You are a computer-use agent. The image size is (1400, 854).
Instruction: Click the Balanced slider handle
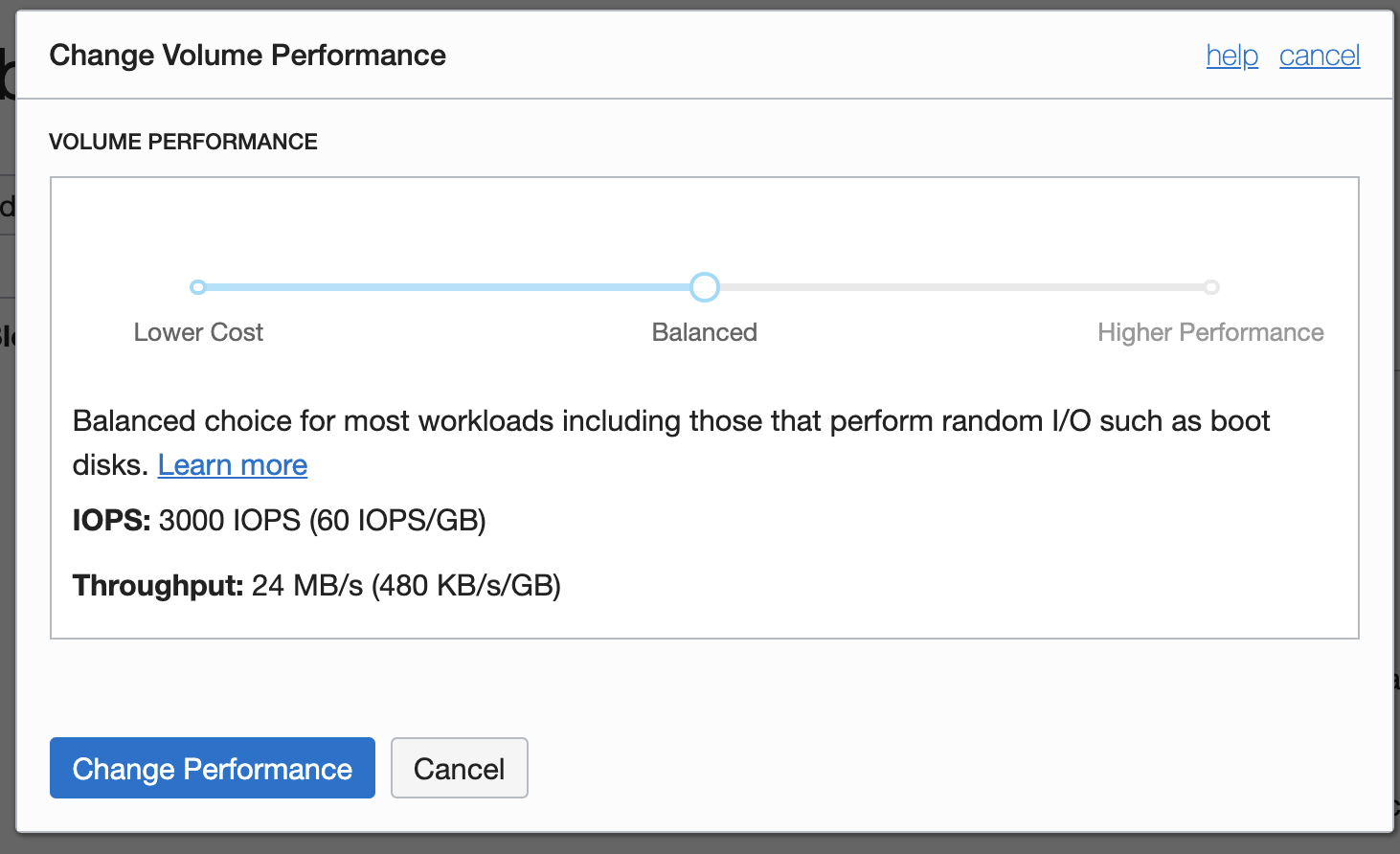tap(705, 287)
